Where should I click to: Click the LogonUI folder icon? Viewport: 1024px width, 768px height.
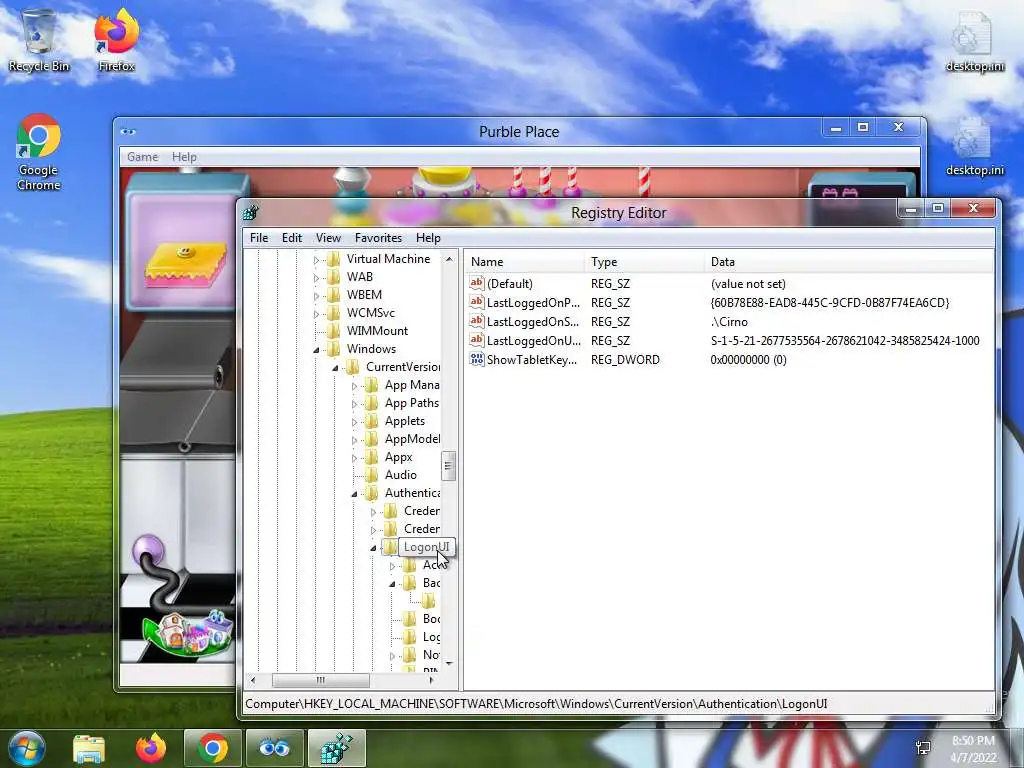point(390,547)
